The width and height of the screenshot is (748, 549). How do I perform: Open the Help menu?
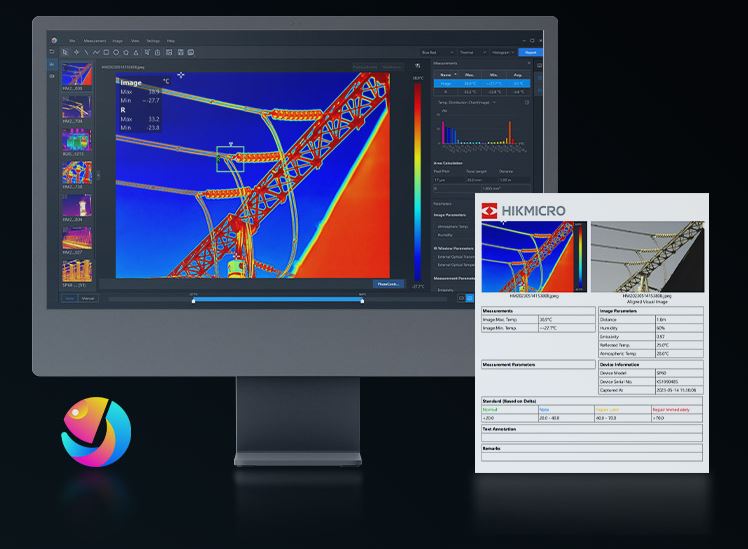[171, 41]
